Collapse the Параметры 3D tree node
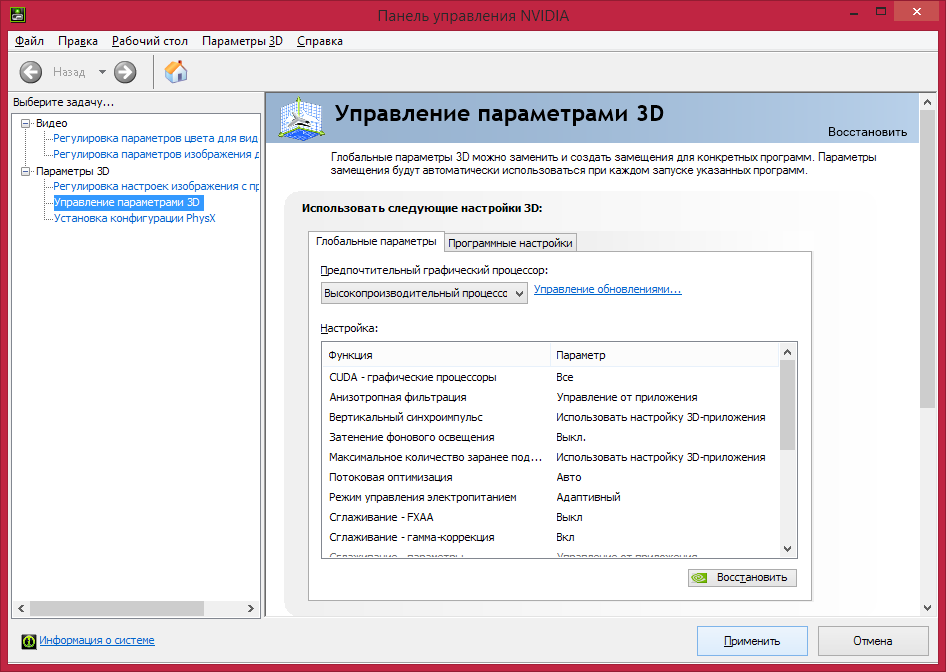The height and width of the screenshot is (672, 946). (25, 171)
